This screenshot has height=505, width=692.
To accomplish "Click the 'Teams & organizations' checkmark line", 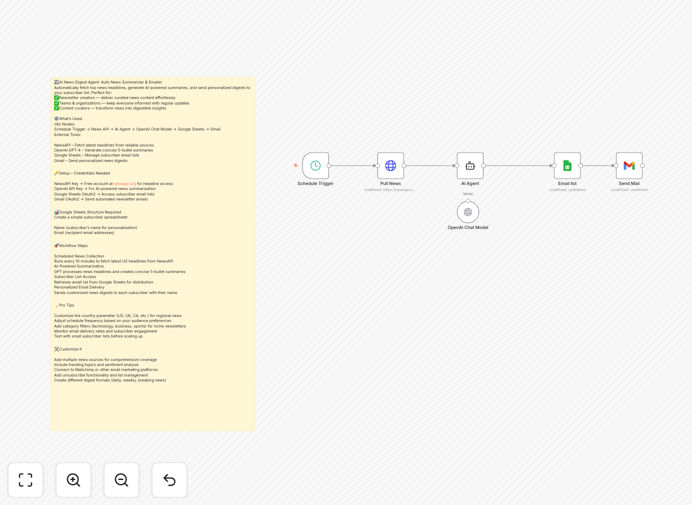I will pyautogui.click(x=122, y=103).
